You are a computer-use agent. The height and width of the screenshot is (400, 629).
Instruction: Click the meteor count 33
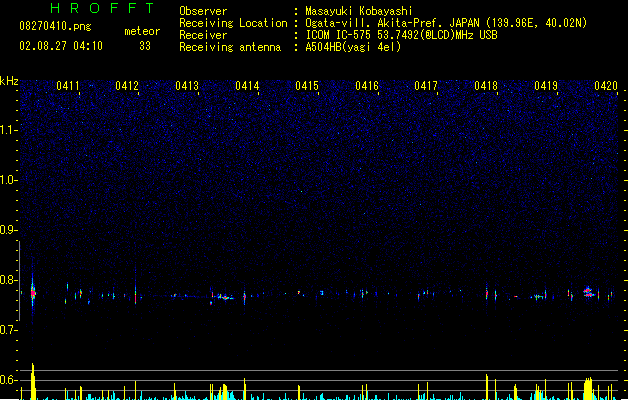coord(145,46)
